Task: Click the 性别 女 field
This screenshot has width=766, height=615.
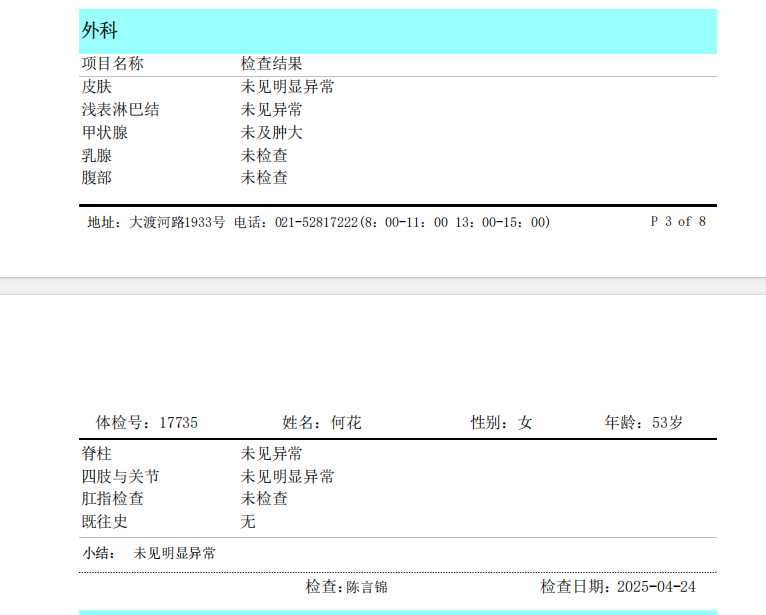Action: click(x=502, y=423)
